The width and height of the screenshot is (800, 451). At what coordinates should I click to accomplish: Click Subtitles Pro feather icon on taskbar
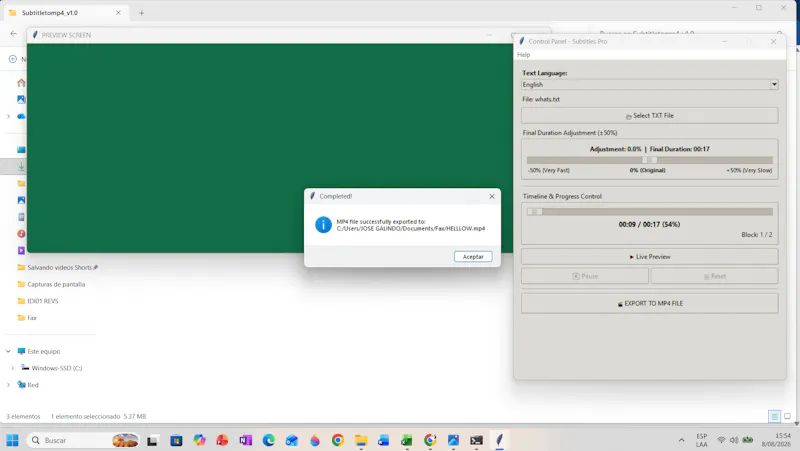pyautogui.click(x=499, y=440)
